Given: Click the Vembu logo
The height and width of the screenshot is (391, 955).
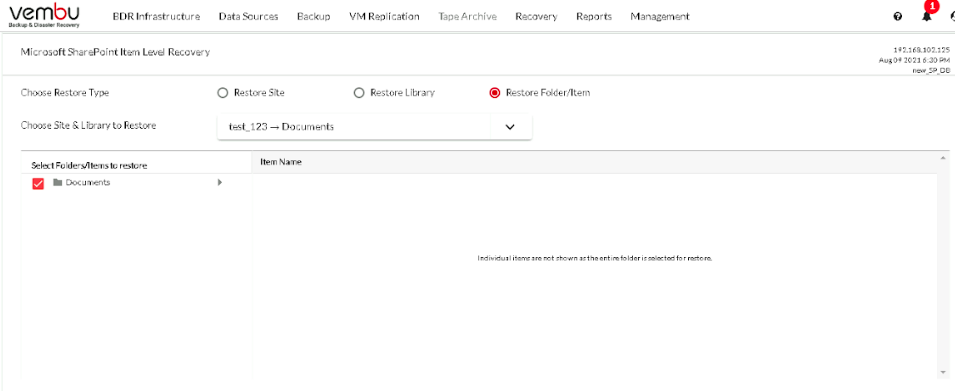Looking at the screenshot, I should (44, 15).
